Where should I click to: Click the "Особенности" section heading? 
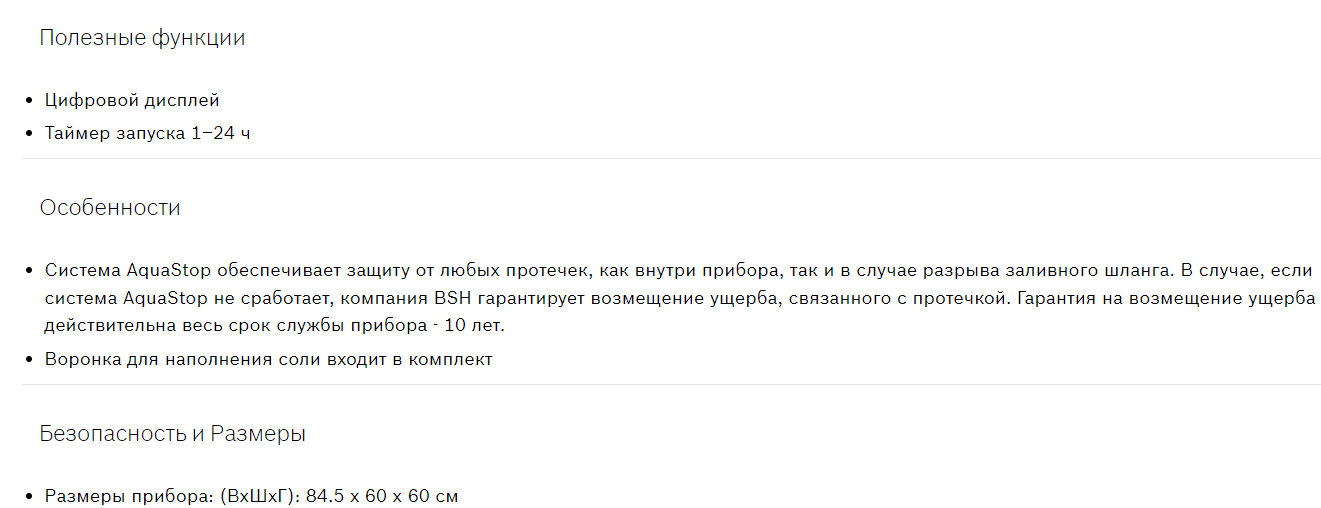(x=110, y=208)
